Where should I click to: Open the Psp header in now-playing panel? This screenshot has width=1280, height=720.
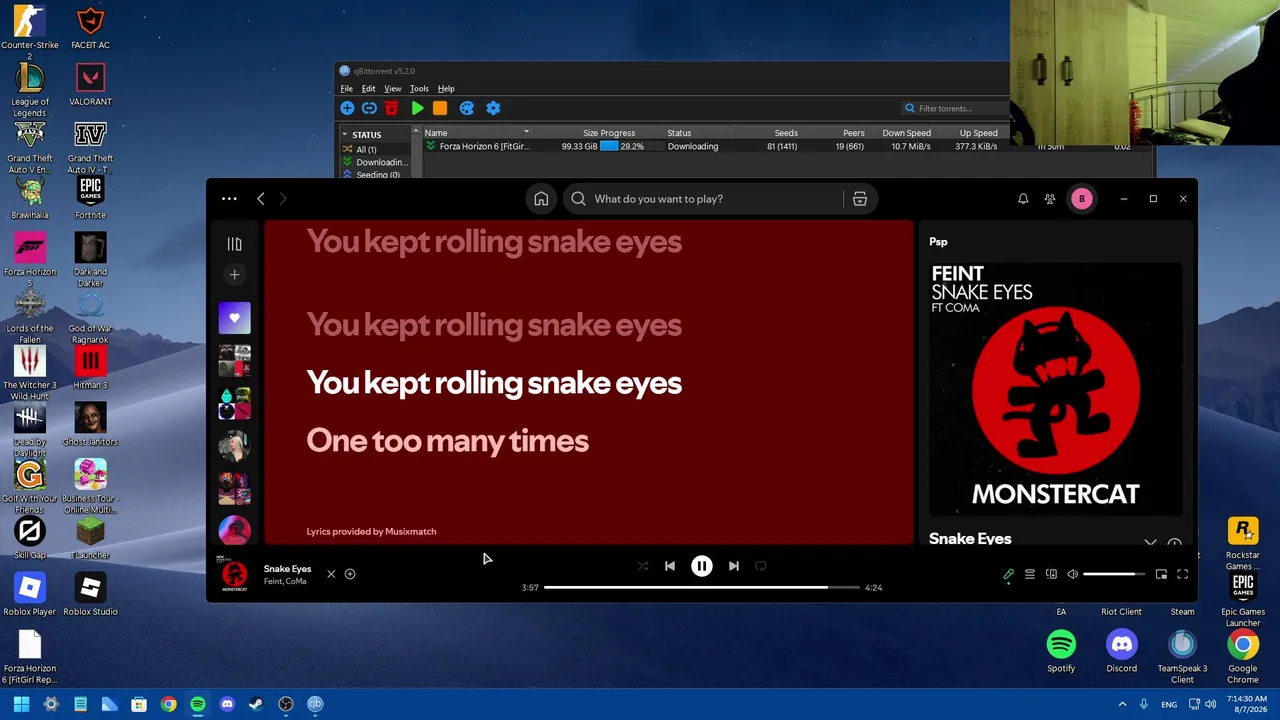938,242
